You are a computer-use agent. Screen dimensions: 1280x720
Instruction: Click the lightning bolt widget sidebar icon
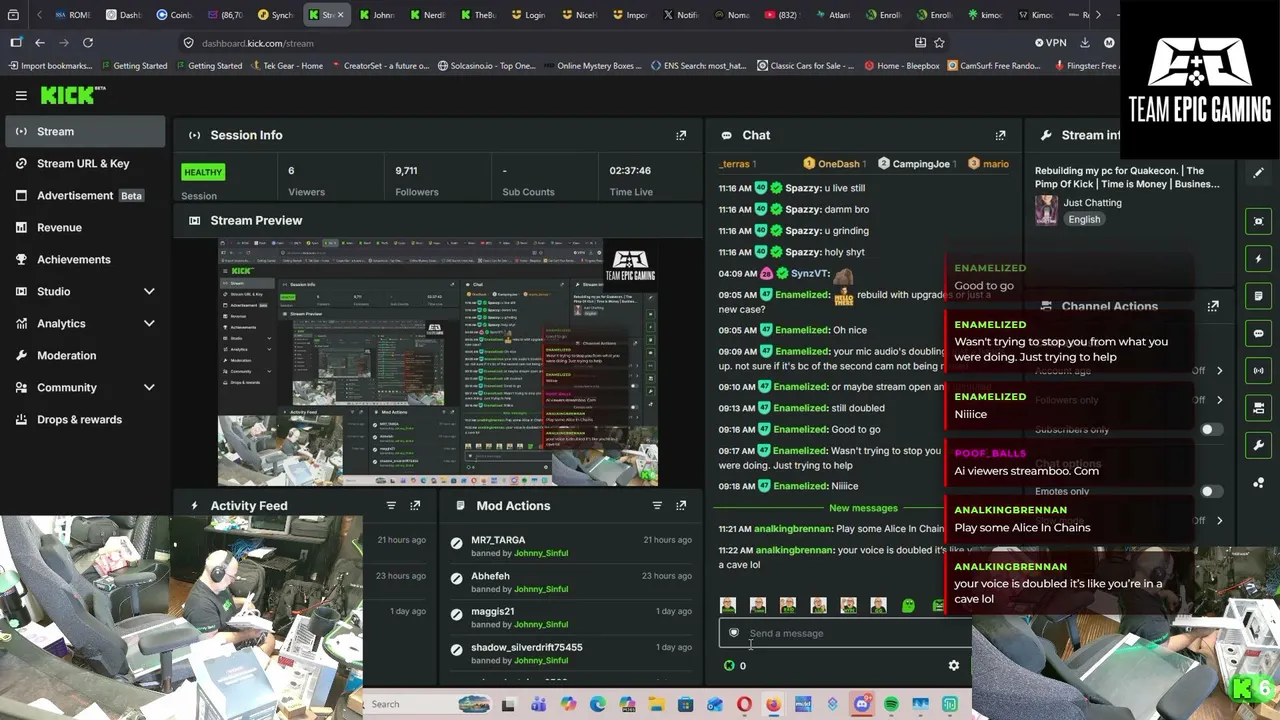[1259, 259]
